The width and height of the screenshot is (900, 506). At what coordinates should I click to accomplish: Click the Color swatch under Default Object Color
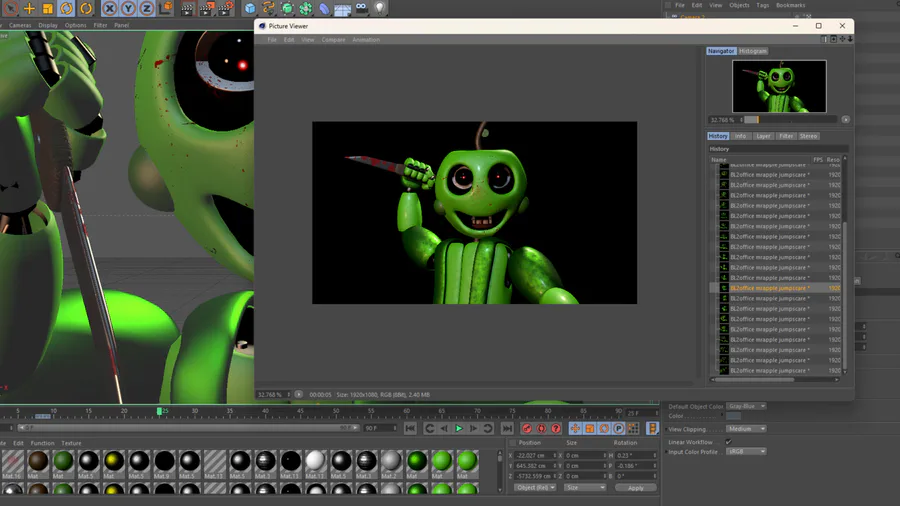click(x=734, y=417)
